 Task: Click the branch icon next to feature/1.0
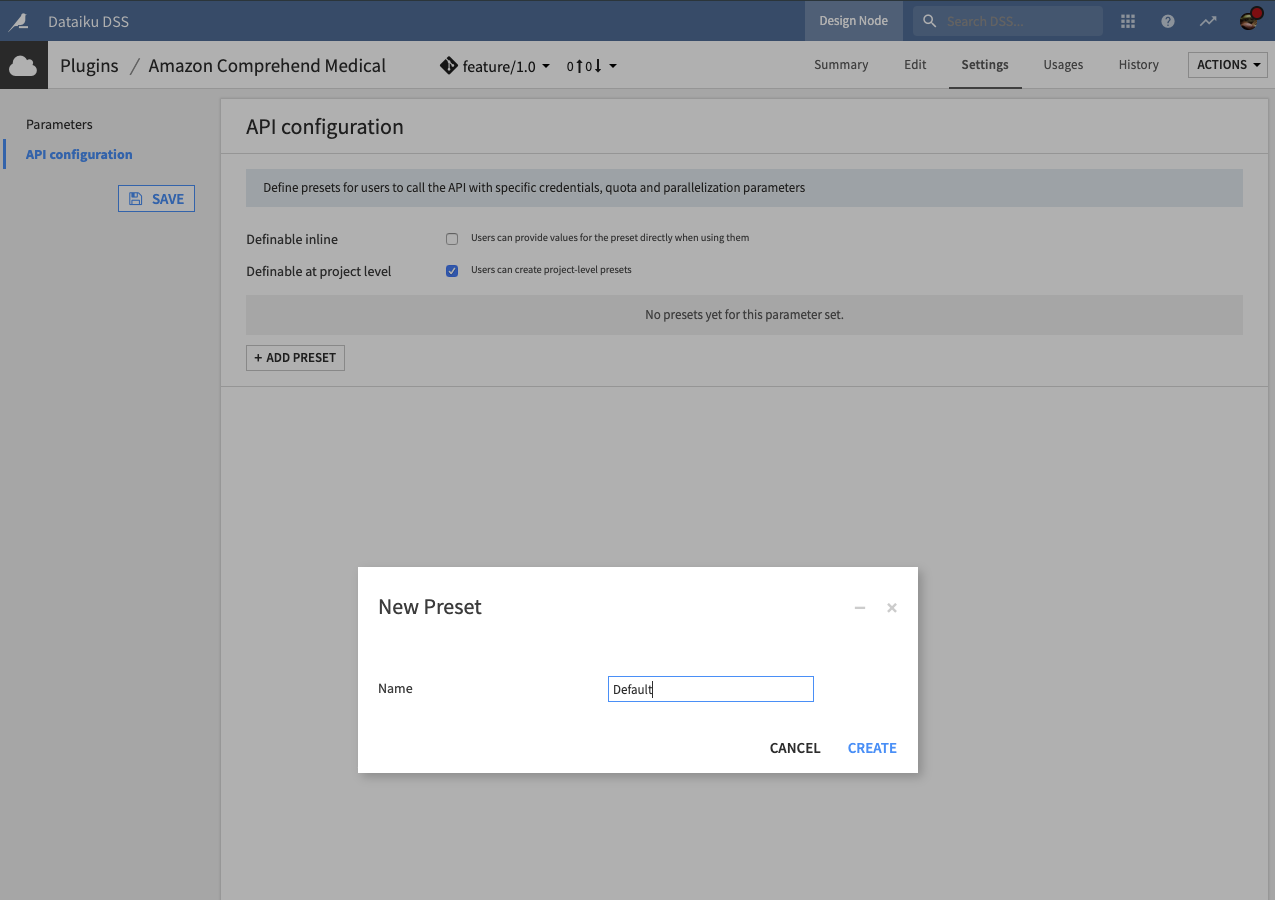click(x=447, y=65)
